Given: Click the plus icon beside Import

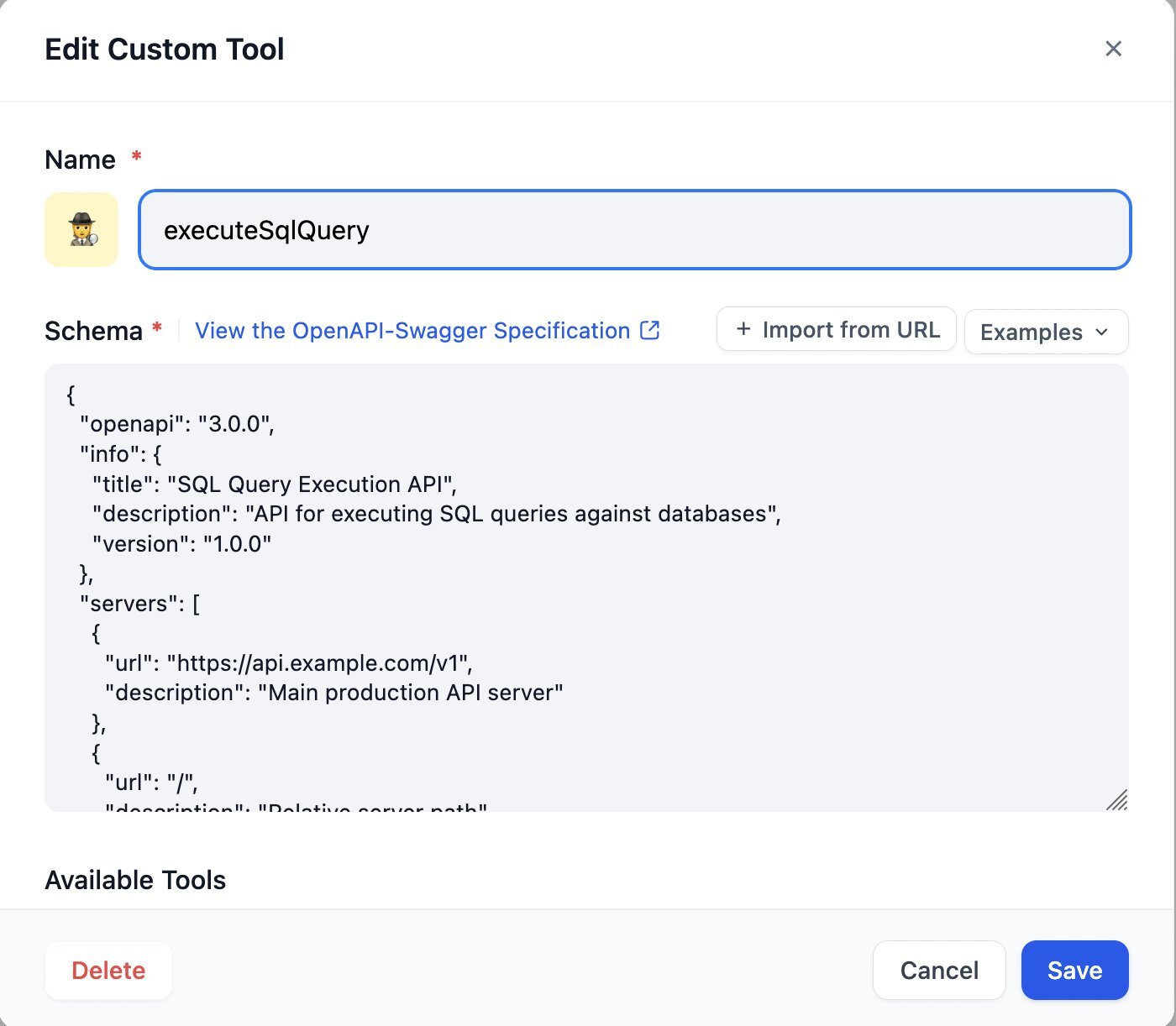Looking at the screenshot, I should pos(743,329).
